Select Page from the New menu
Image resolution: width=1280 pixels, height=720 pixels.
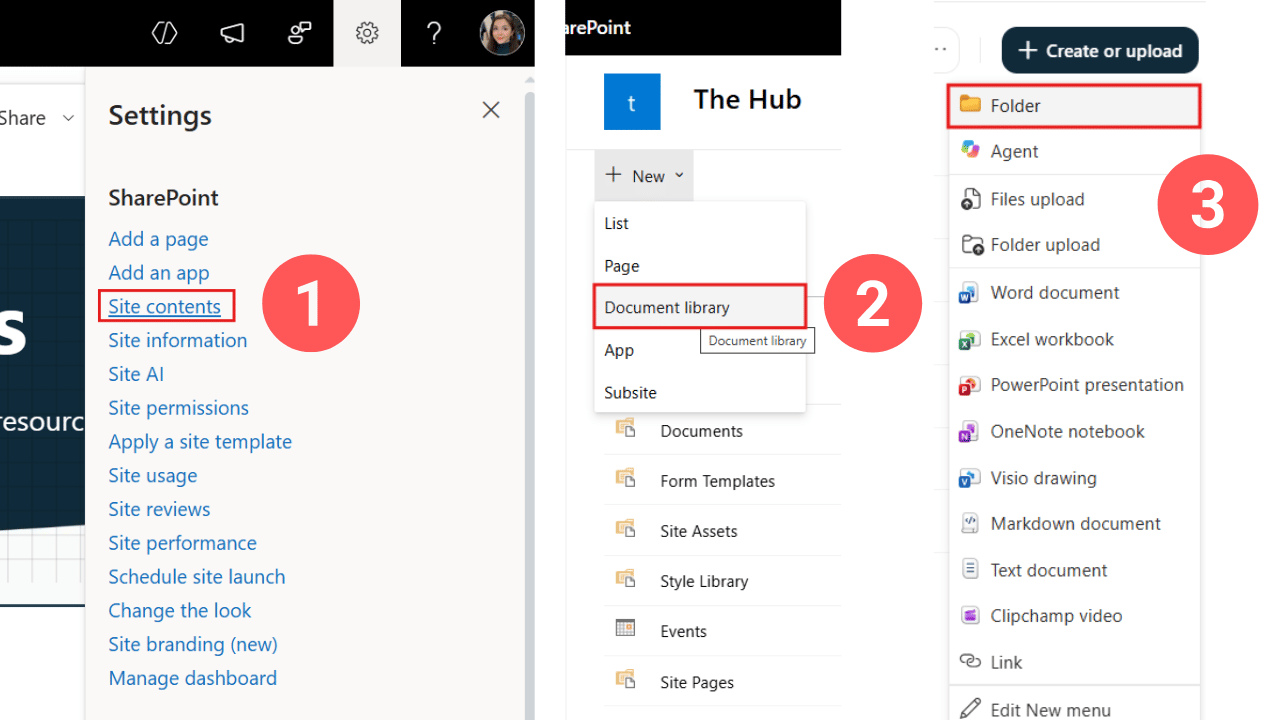(700, 266)
